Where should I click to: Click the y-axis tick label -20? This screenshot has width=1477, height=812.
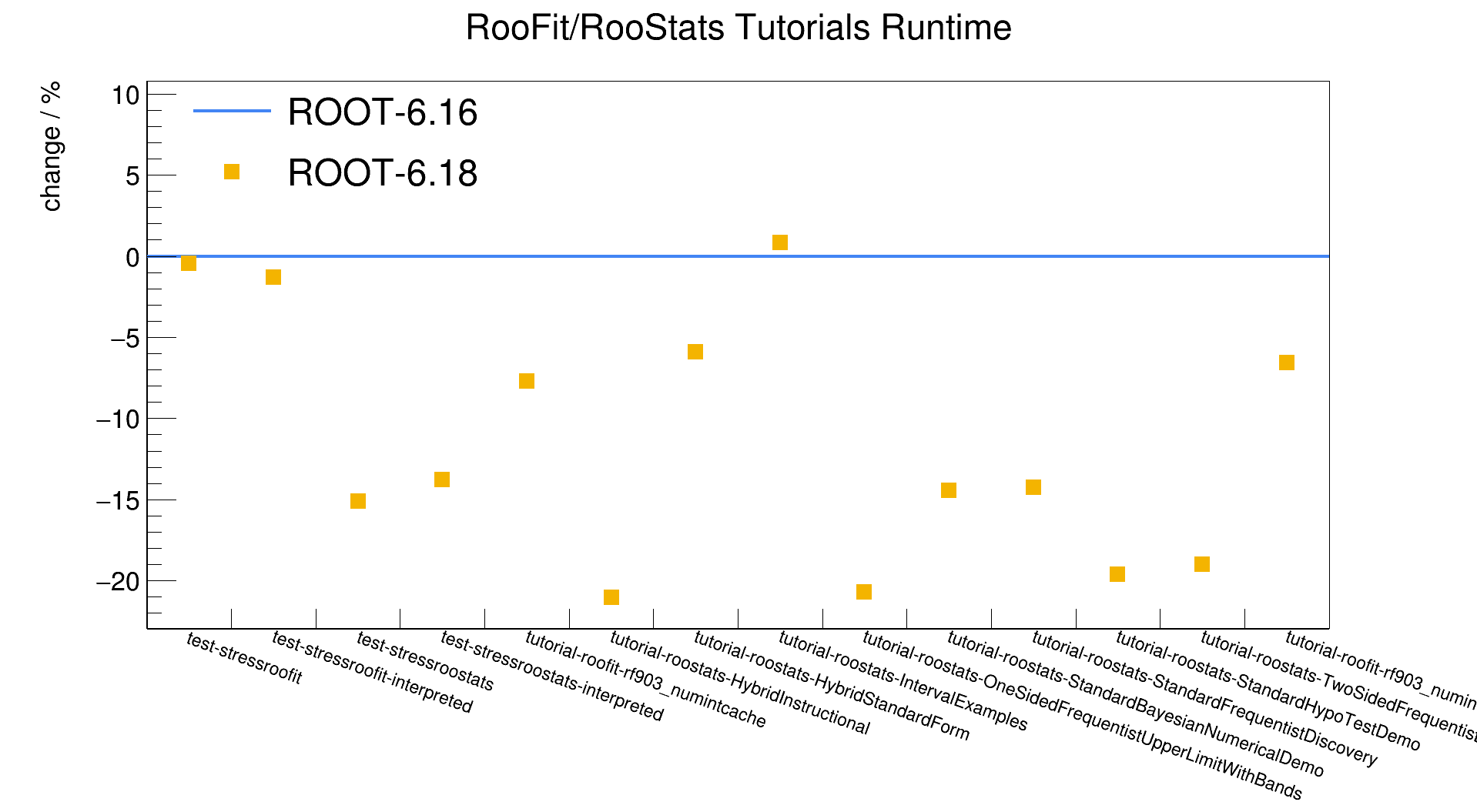(118, 582)
